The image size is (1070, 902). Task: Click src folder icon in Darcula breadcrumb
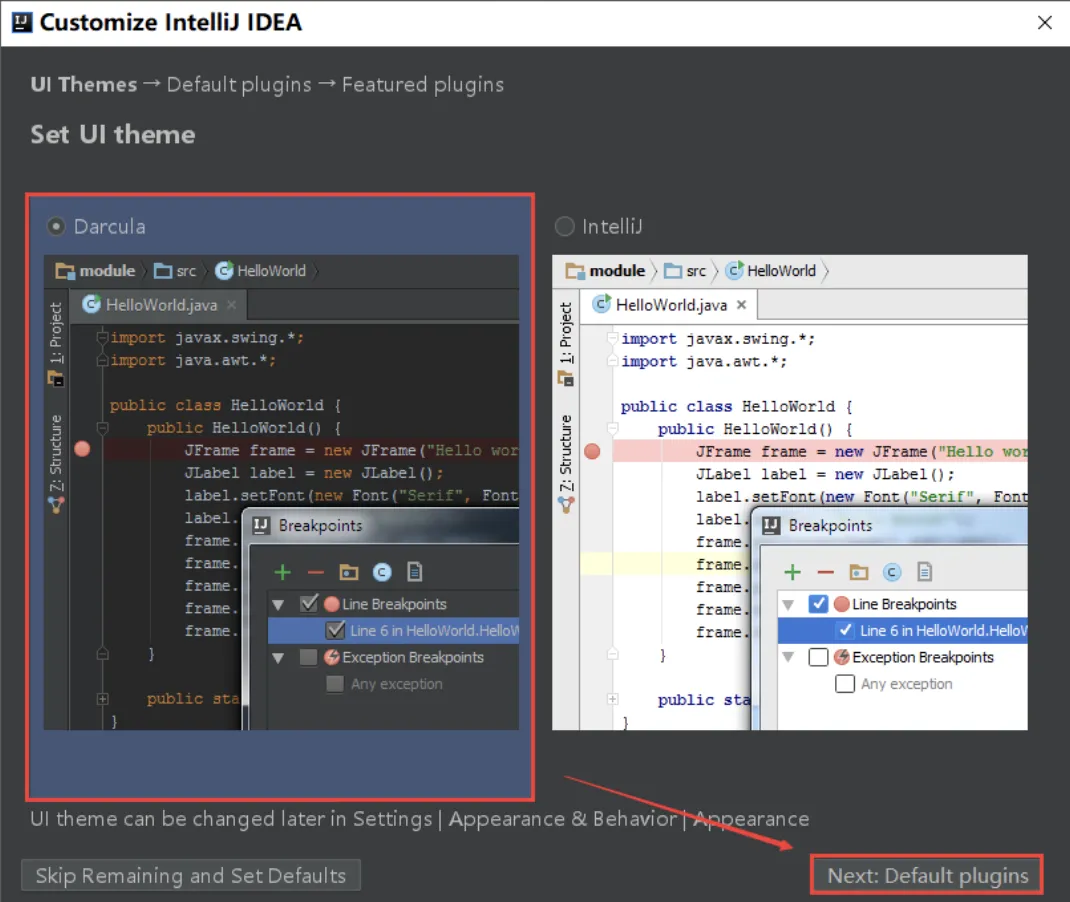163,271
